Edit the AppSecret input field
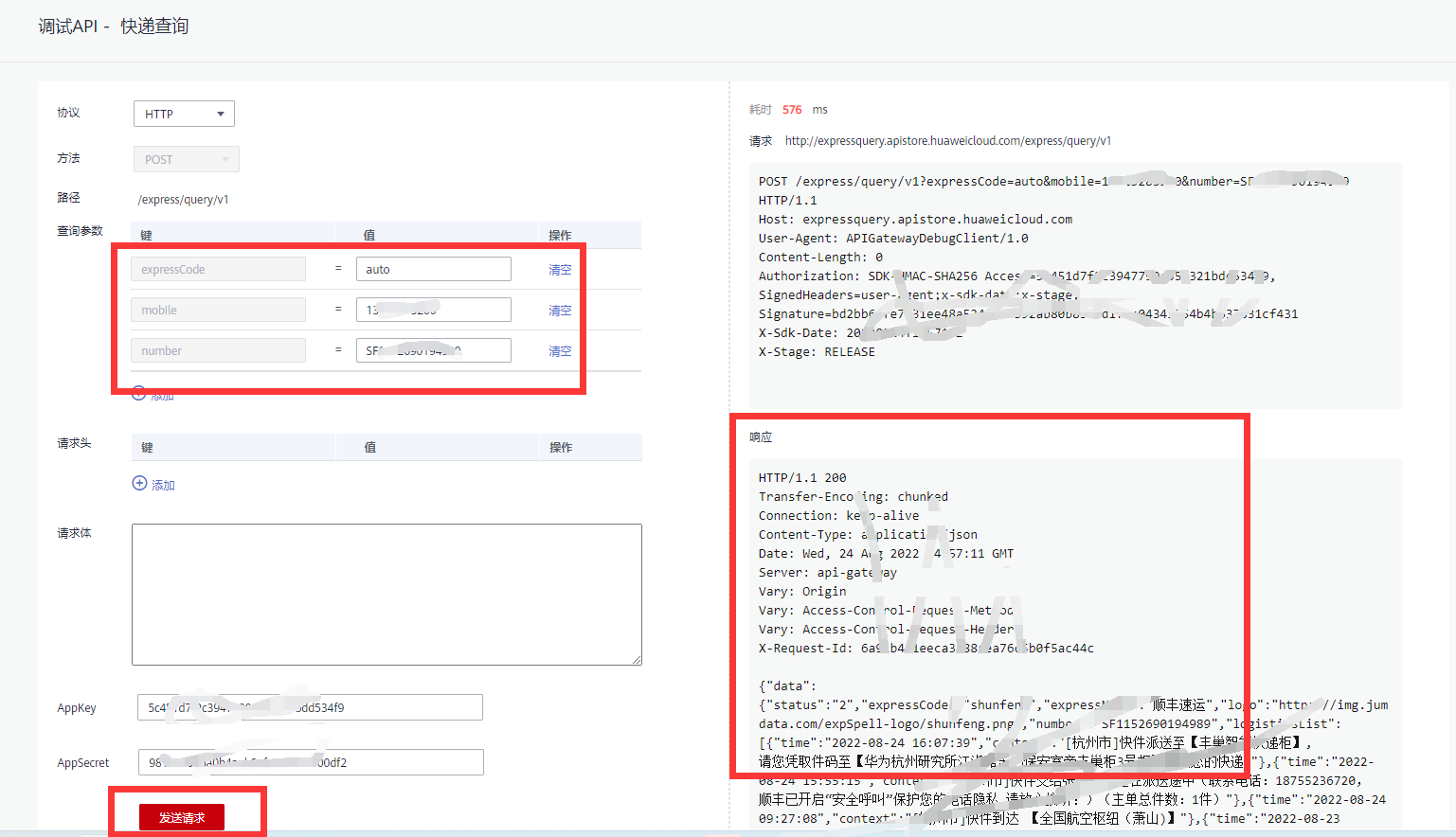Viewport: 1456px width, 837px height. click(x=311, y=762)
